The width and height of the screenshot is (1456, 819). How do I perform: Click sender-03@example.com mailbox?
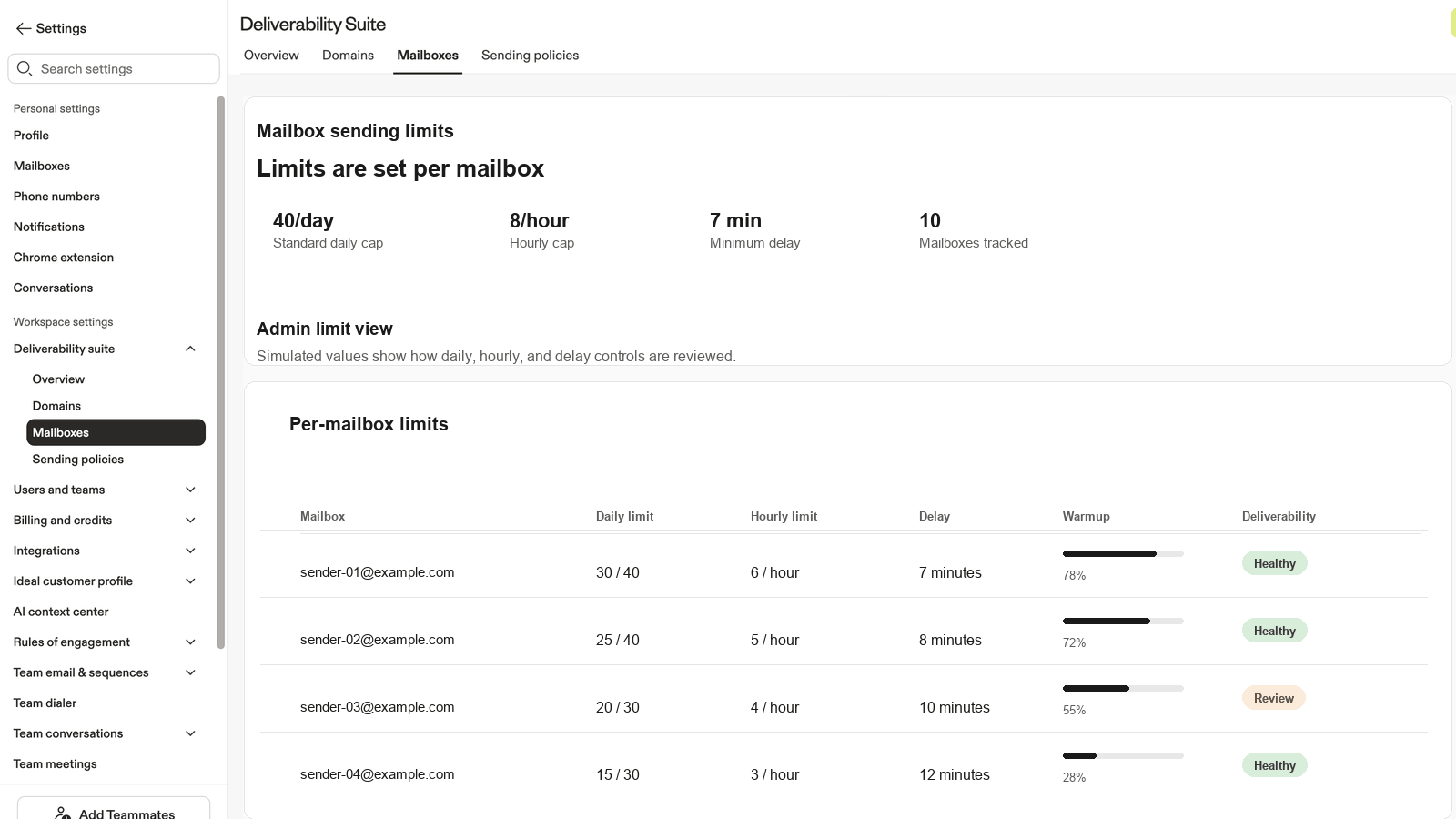click(x=377, y=707)
